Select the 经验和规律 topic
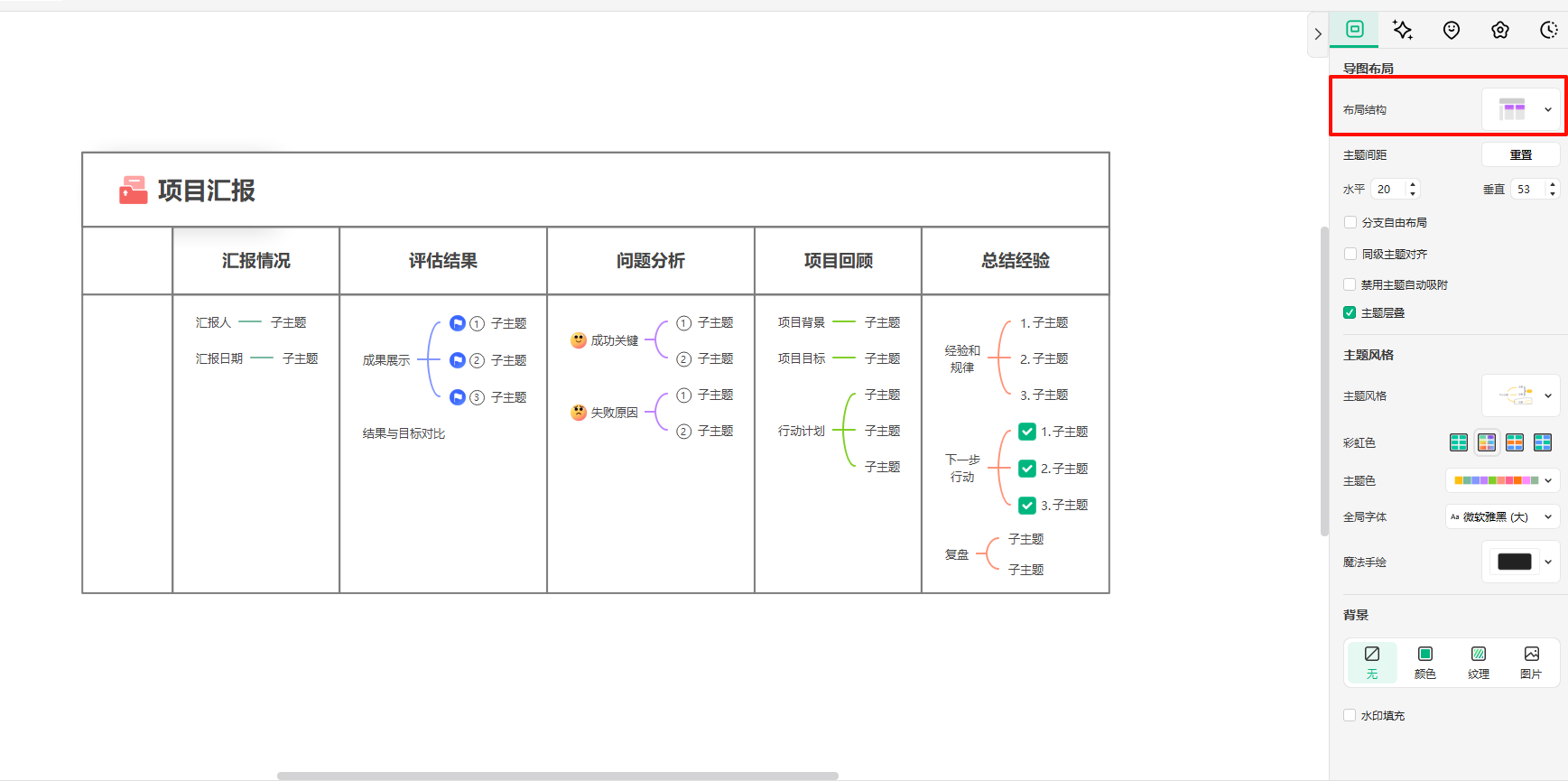 [x=962, y=358]
